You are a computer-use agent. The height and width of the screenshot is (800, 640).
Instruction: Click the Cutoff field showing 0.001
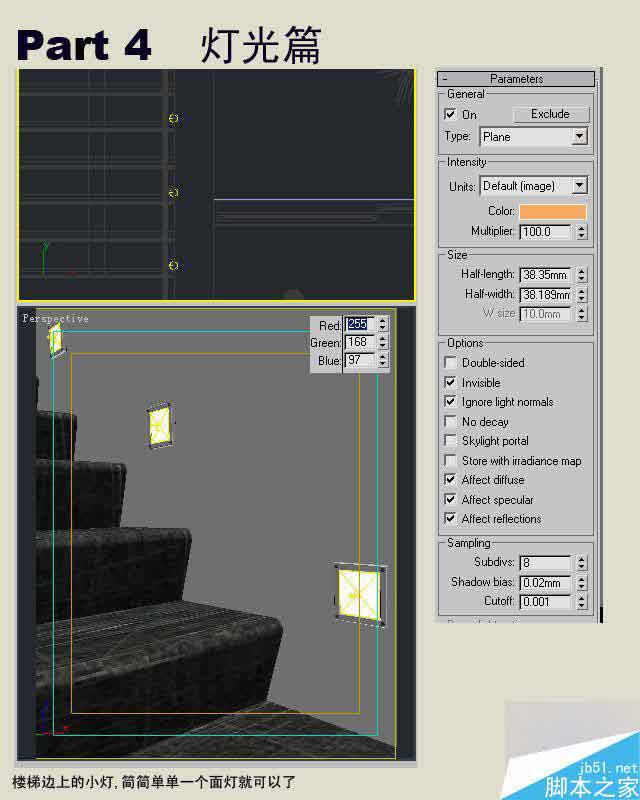pyautogui.click(x=545, y=602)
